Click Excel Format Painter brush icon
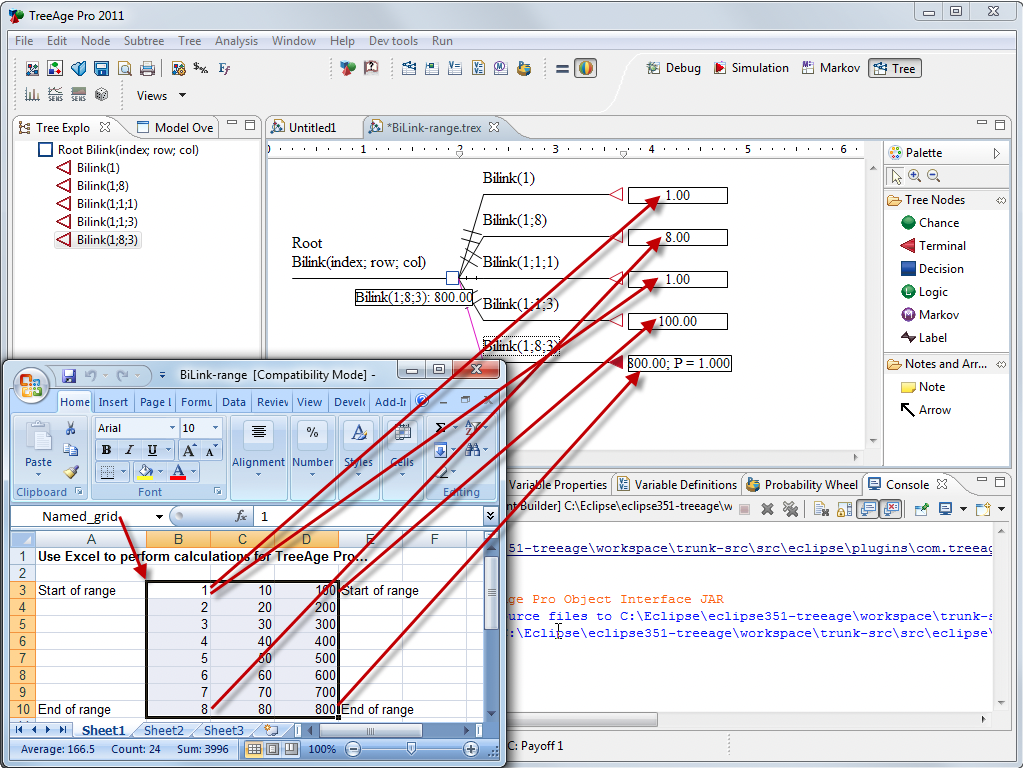The width and height of the screenshot is (1023, 768). 70,471
